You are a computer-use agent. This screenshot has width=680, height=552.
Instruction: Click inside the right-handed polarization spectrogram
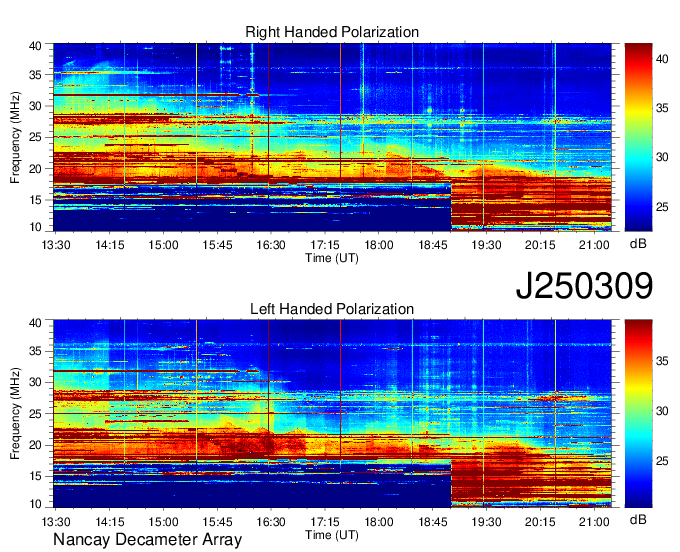(x=332, y=137)
